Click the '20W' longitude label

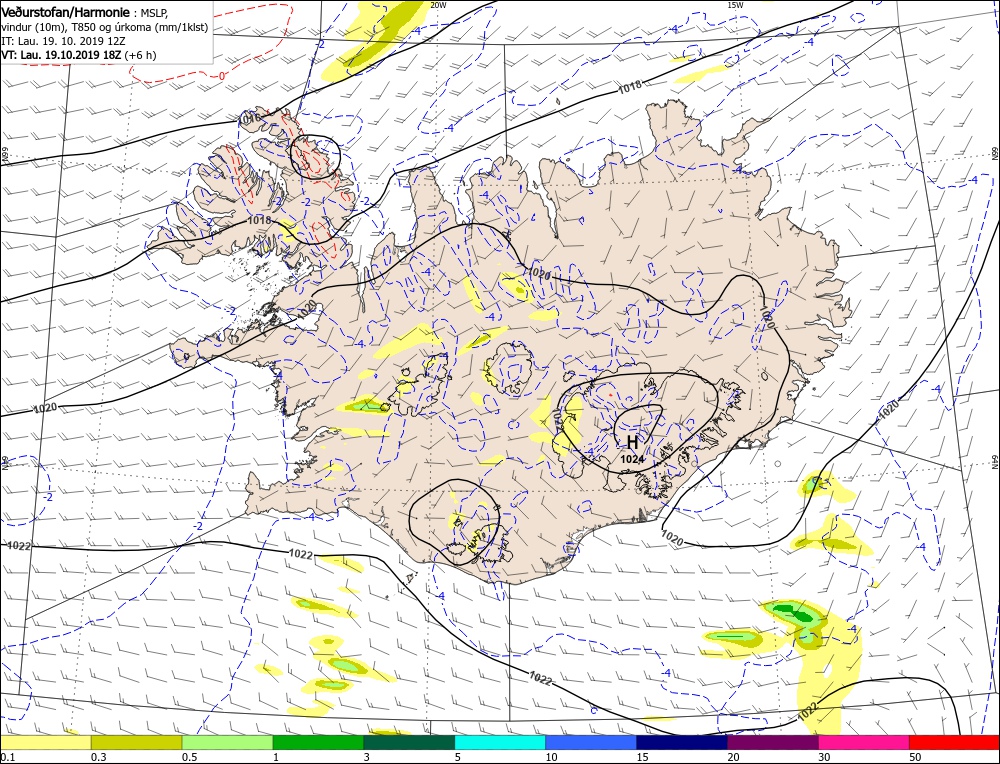click(x=438, y=4)
